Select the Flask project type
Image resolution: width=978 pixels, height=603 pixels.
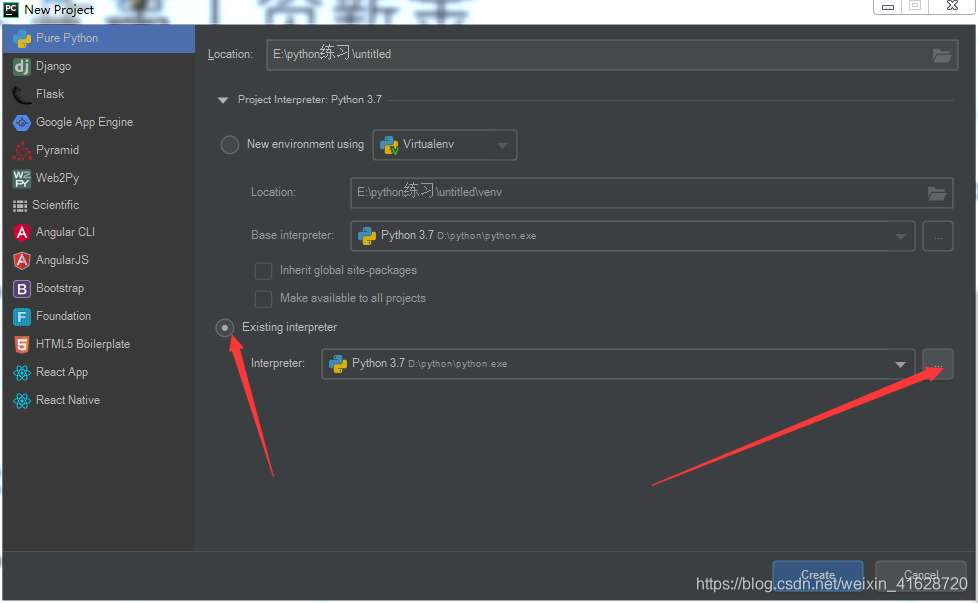pyautogui.click(x=55, y=93)
